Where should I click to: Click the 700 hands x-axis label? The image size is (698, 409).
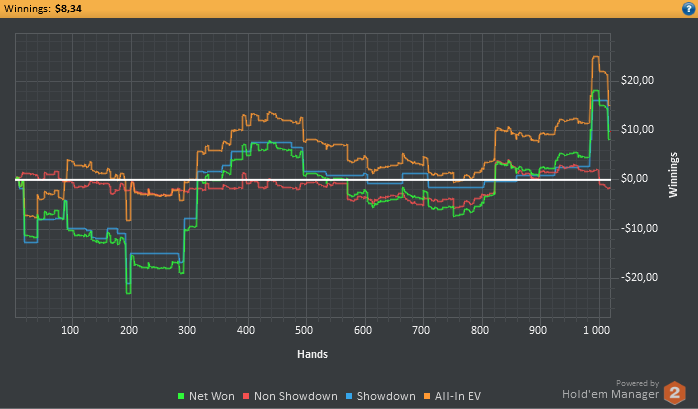point(421,330)
